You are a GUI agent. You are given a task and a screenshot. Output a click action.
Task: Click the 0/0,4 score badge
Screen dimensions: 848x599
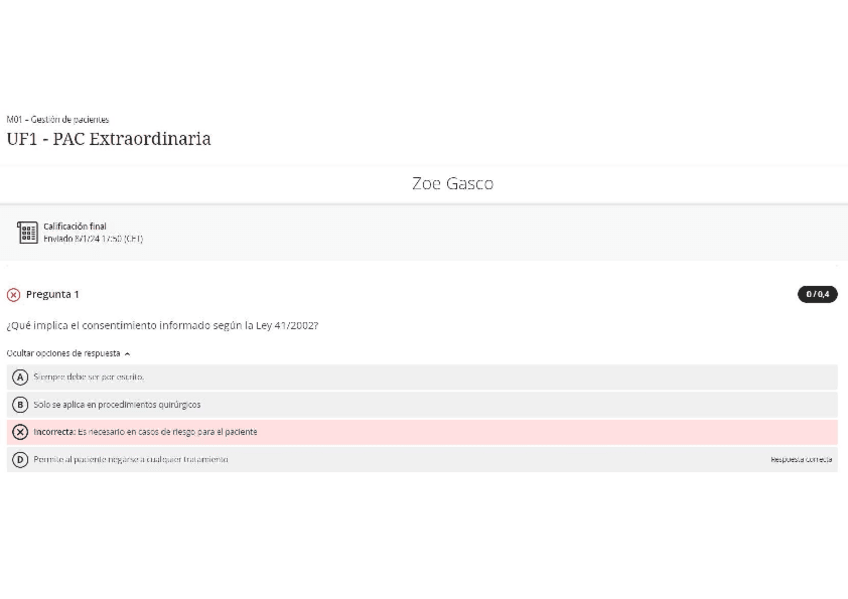click(817, 295)
